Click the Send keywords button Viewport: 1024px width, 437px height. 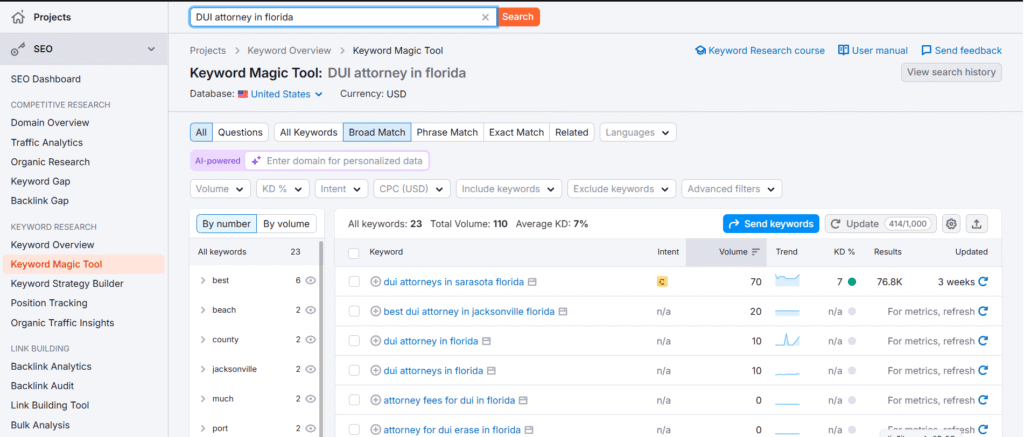coord(771,223)
